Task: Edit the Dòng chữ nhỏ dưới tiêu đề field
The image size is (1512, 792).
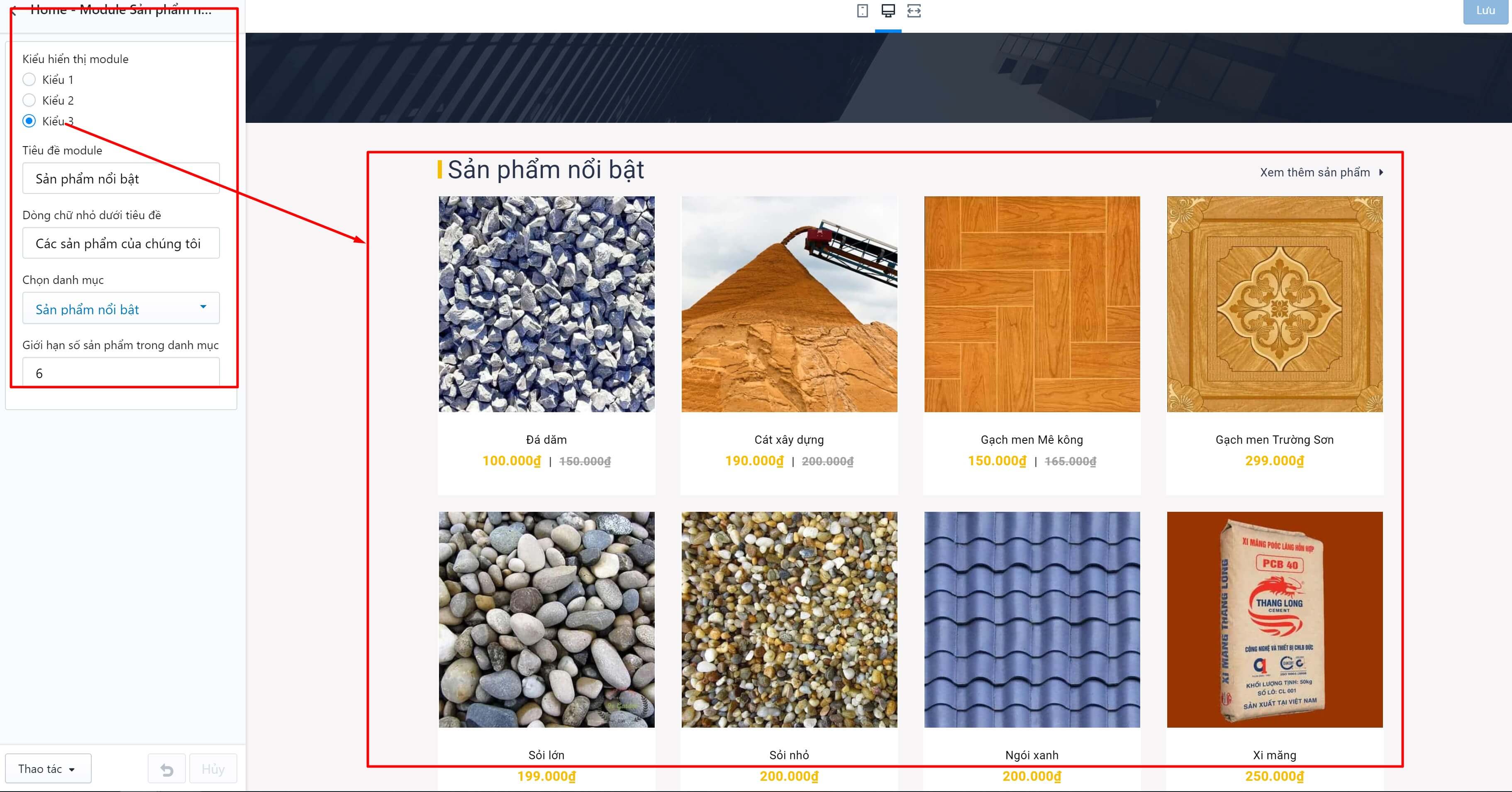Action: (x=121, y=243)
